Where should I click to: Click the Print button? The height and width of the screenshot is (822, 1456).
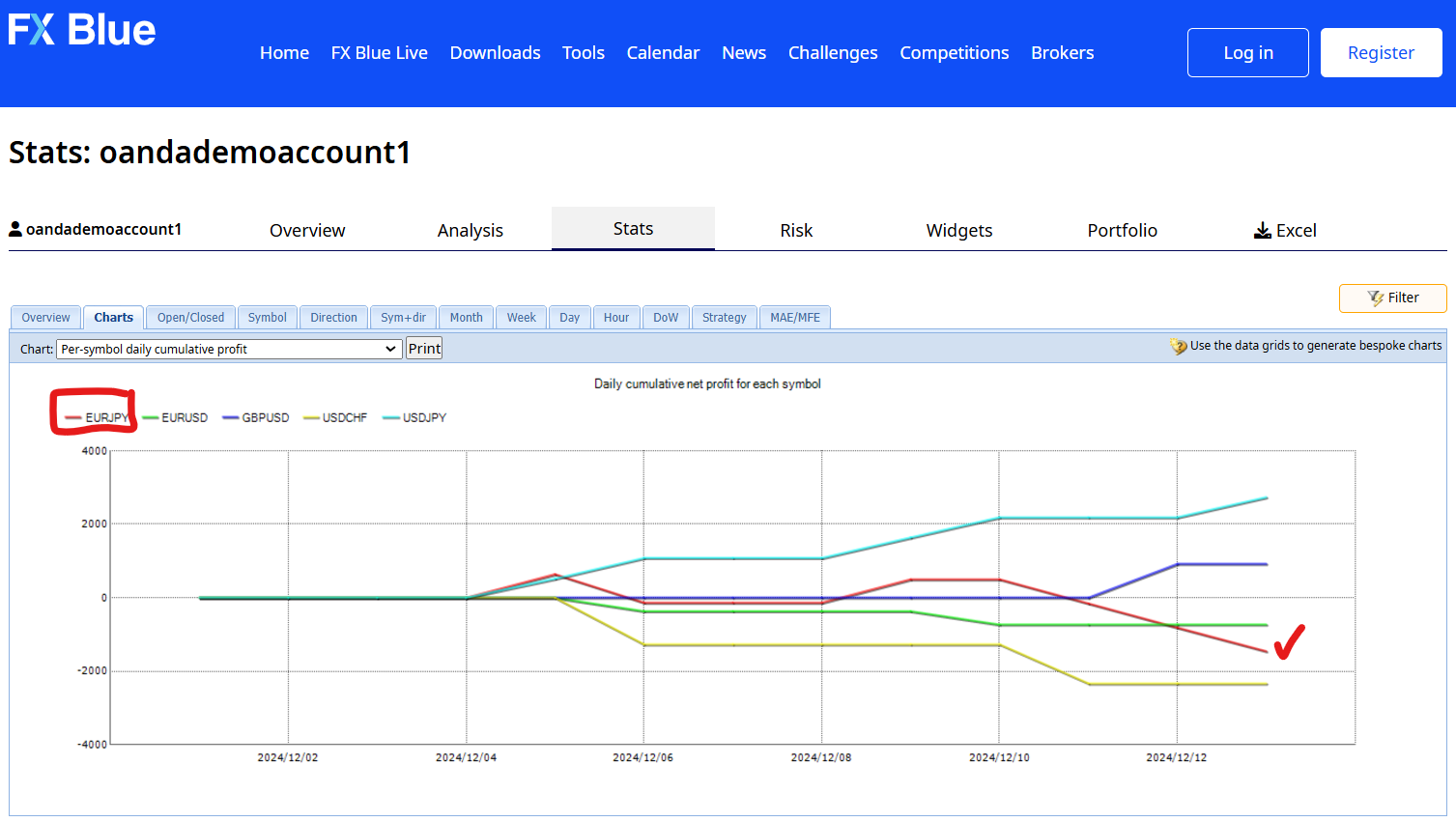(424, 349)
